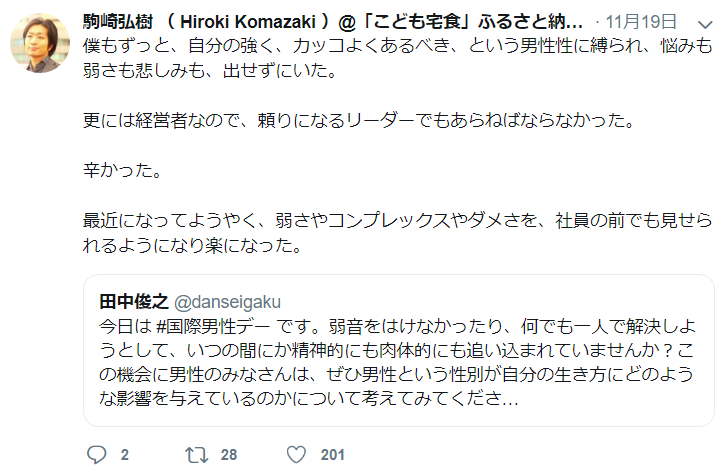This screenshot has width=726, height=475.
Task: Retweet this post using the arrows icon
Action: tap(197, 455)
